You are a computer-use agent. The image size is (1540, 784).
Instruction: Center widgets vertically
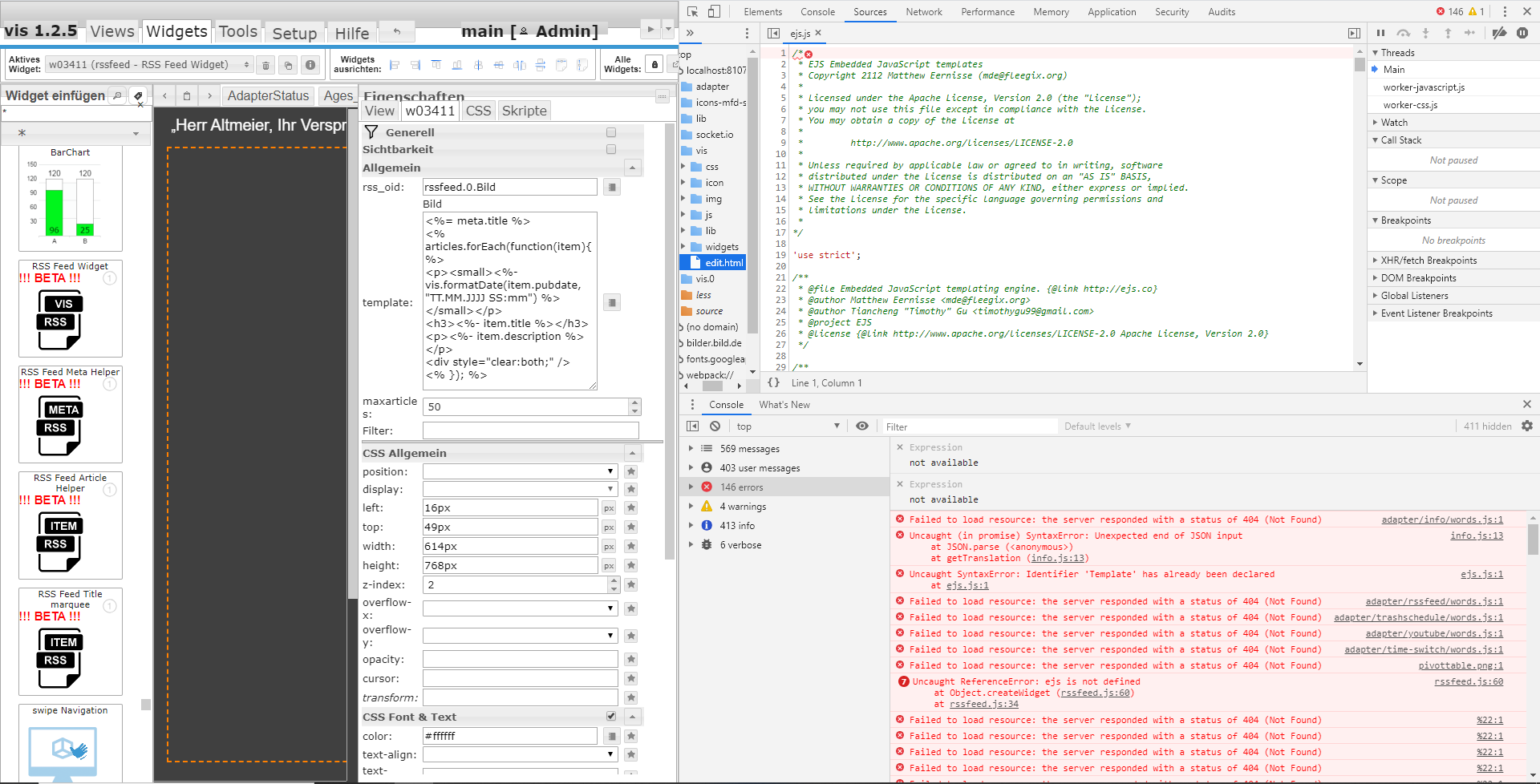pyautogui.click(x=499, y=65)
